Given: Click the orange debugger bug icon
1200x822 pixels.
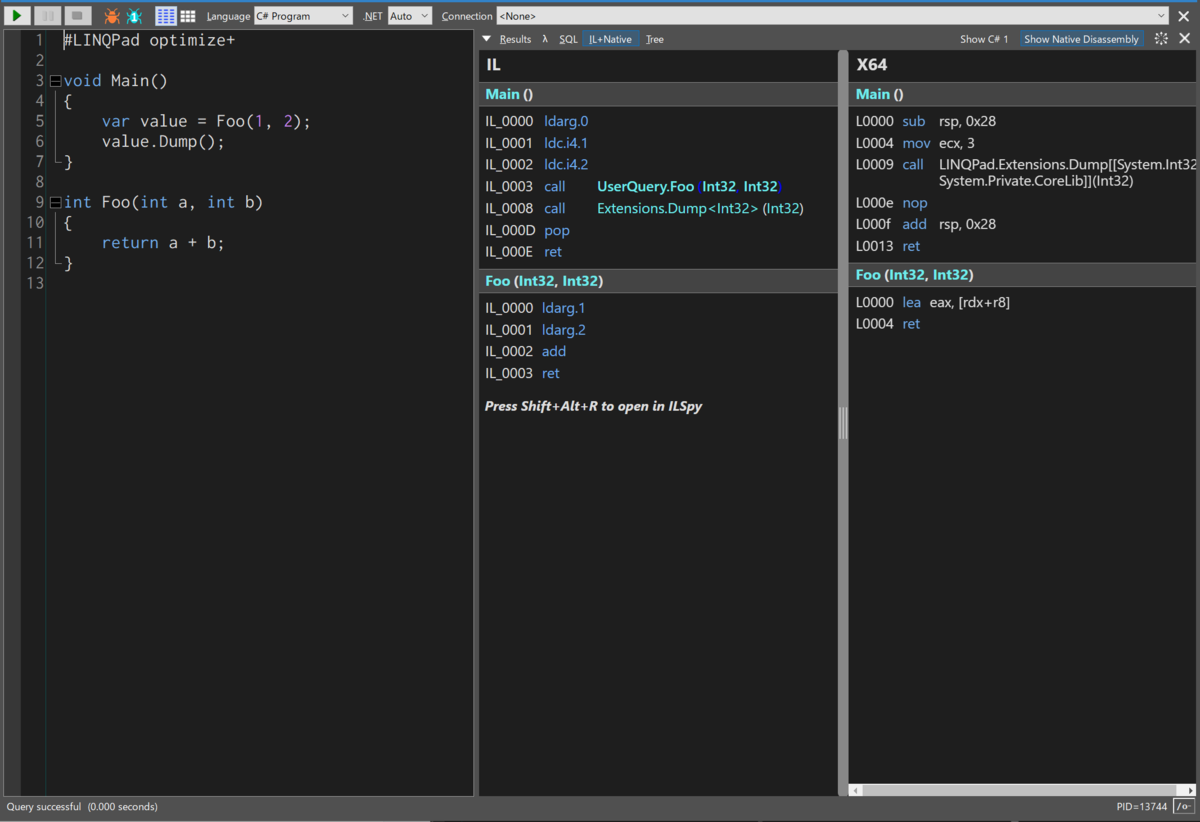Looking at the screenshot, I should [x=112, y=16].
